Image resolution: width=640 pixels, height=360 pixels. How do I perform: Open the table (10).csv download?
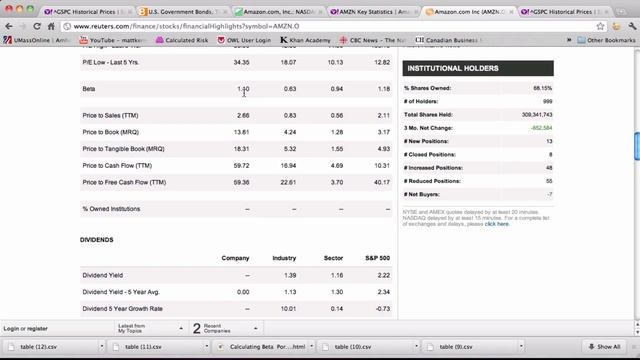(x=364, y=347)
